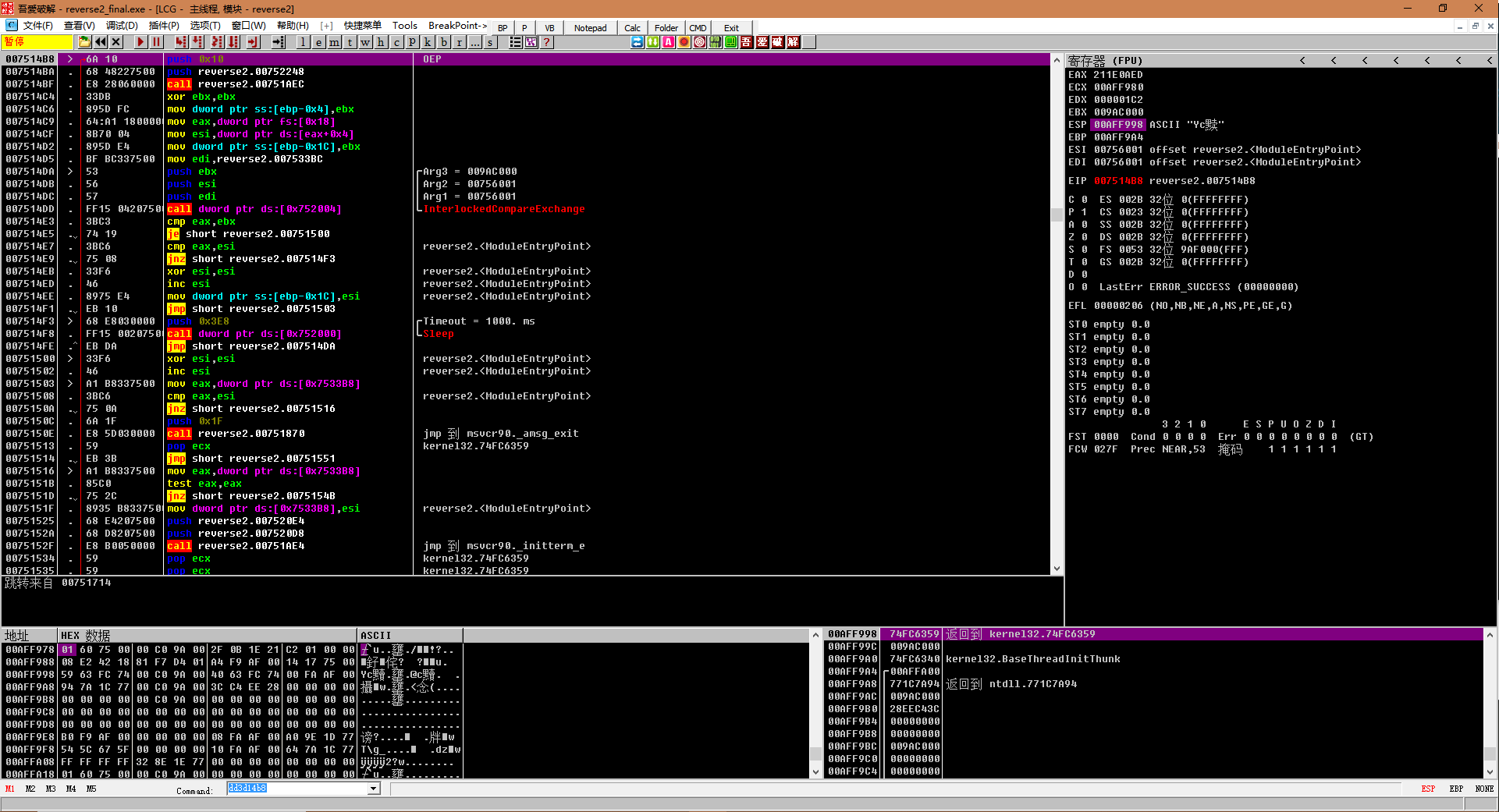Open the 帮助(H) Help menu
Screen dimensions: 1499x812
293,26
